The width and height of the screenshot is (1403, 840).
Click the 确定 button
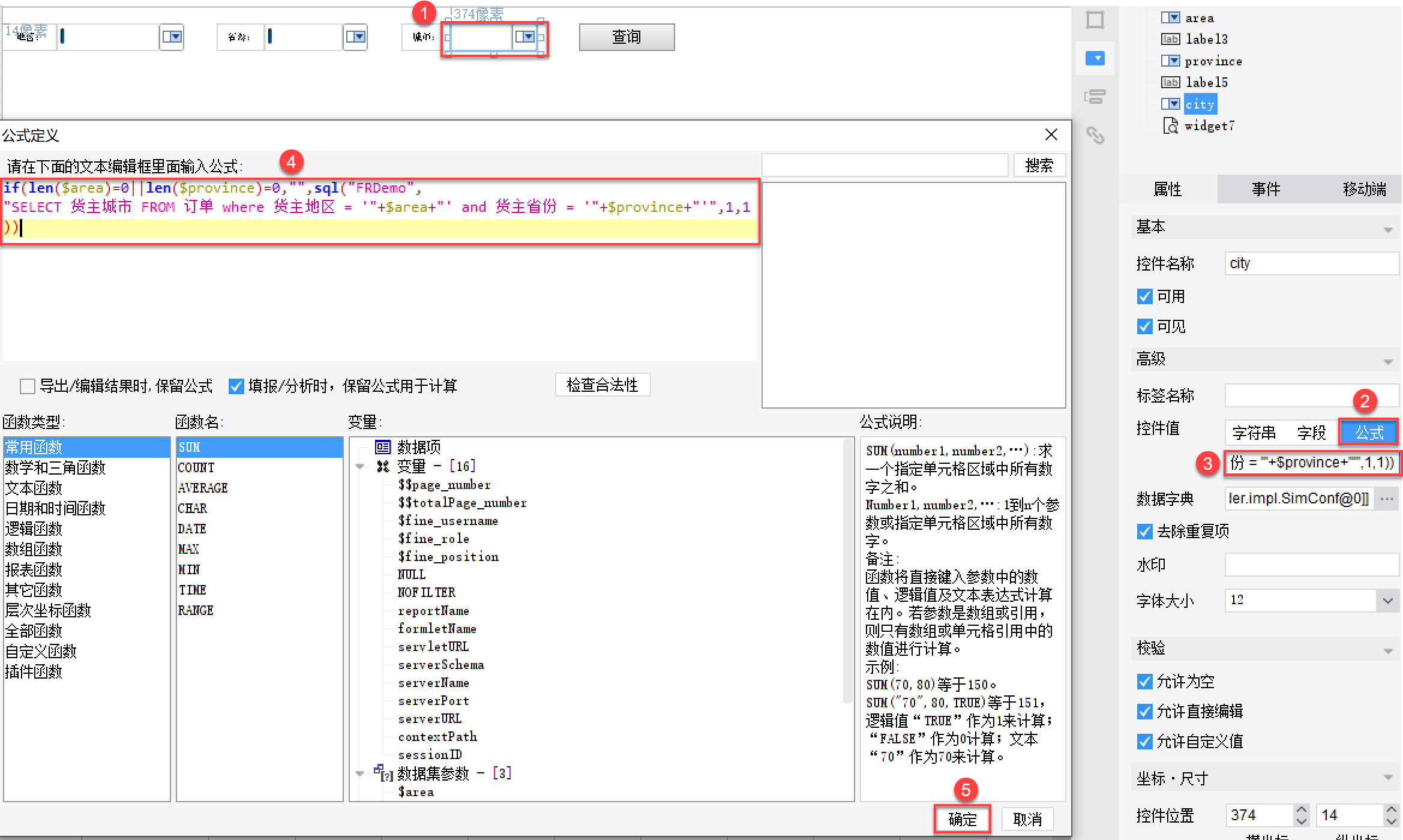962,819
